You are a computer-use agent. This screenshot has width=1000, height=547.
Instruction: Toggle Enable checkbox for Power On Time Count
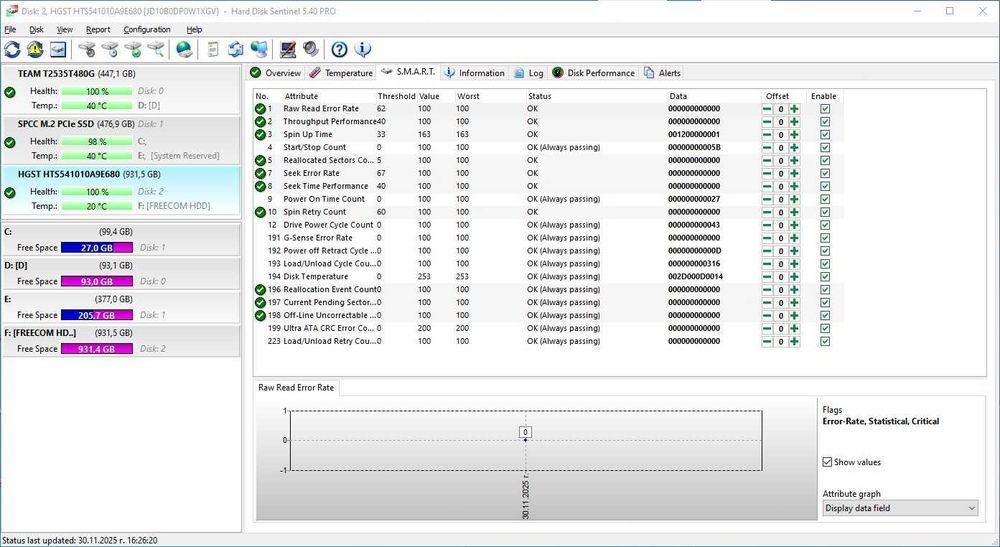coord(825,199)
